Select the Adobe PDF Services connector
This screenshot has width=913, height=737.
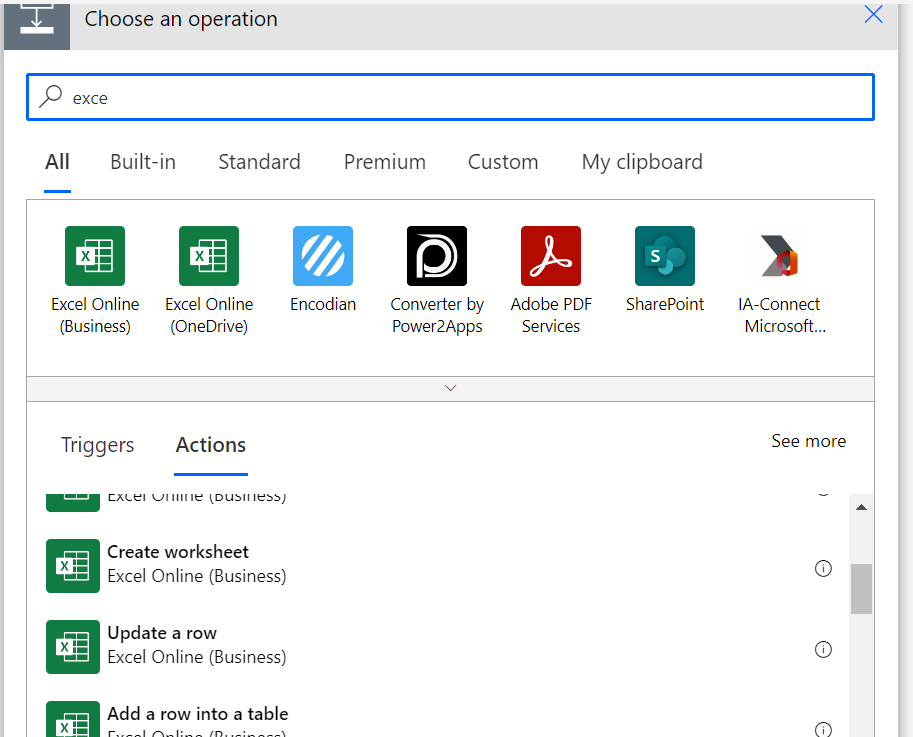coord(551,256)
